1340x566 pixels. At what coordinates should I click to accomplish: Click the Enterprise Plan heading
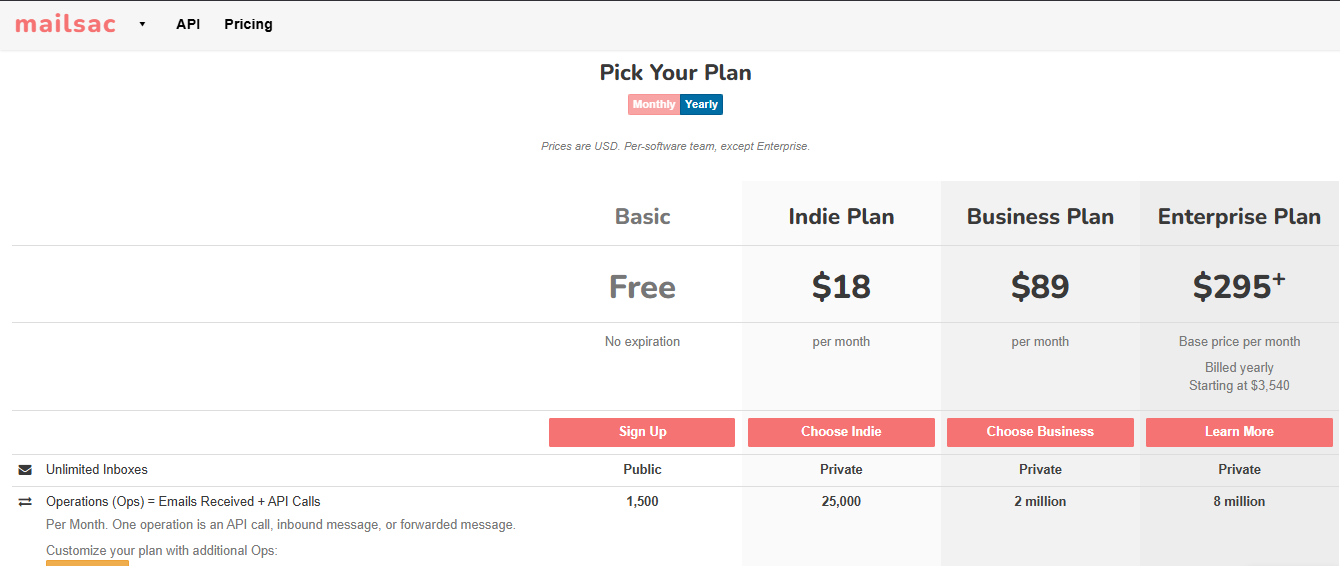(x=1239, y=216)
